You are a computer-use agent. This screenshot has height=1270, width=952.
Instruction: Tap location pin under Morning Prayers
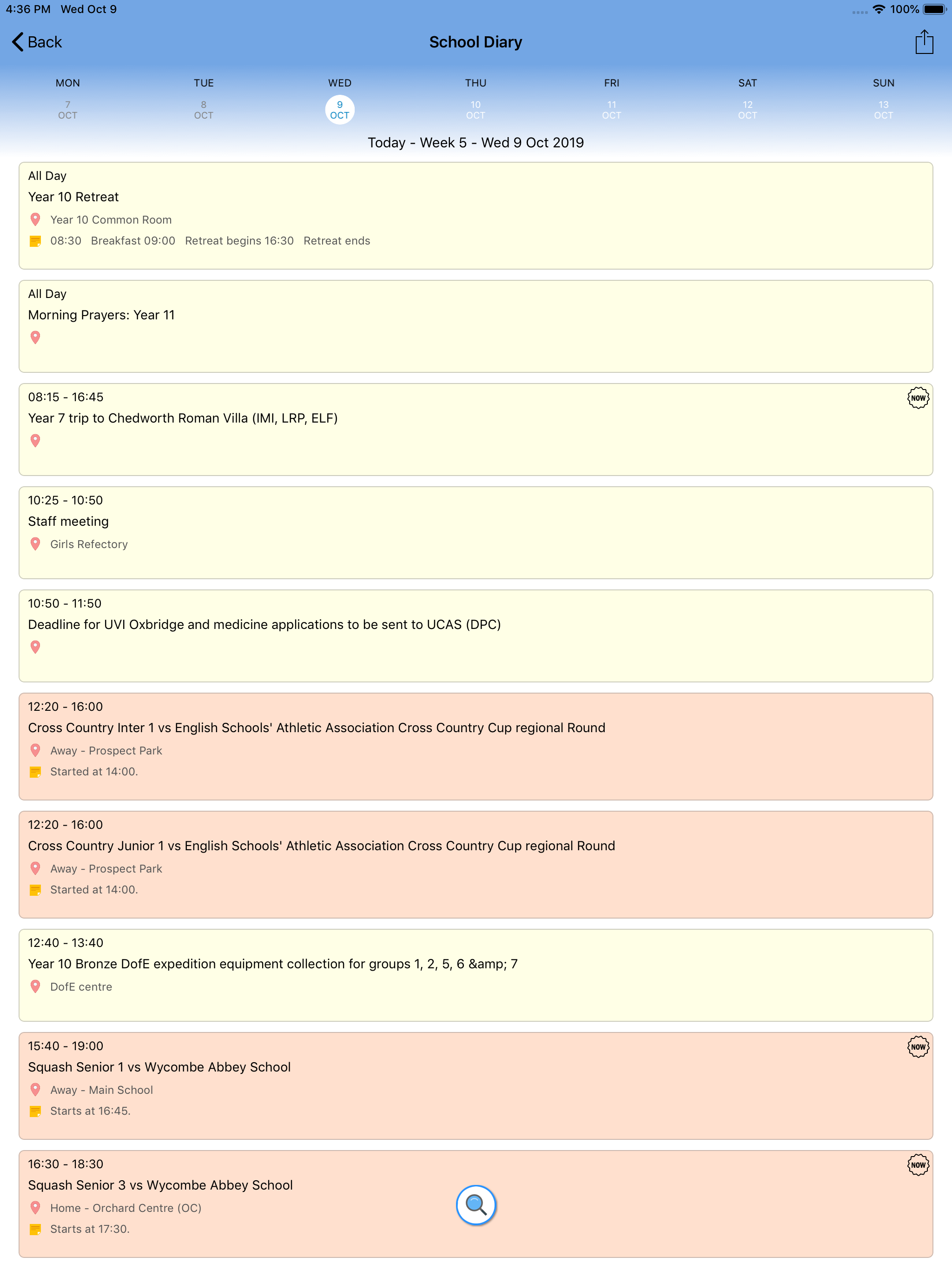35,337
